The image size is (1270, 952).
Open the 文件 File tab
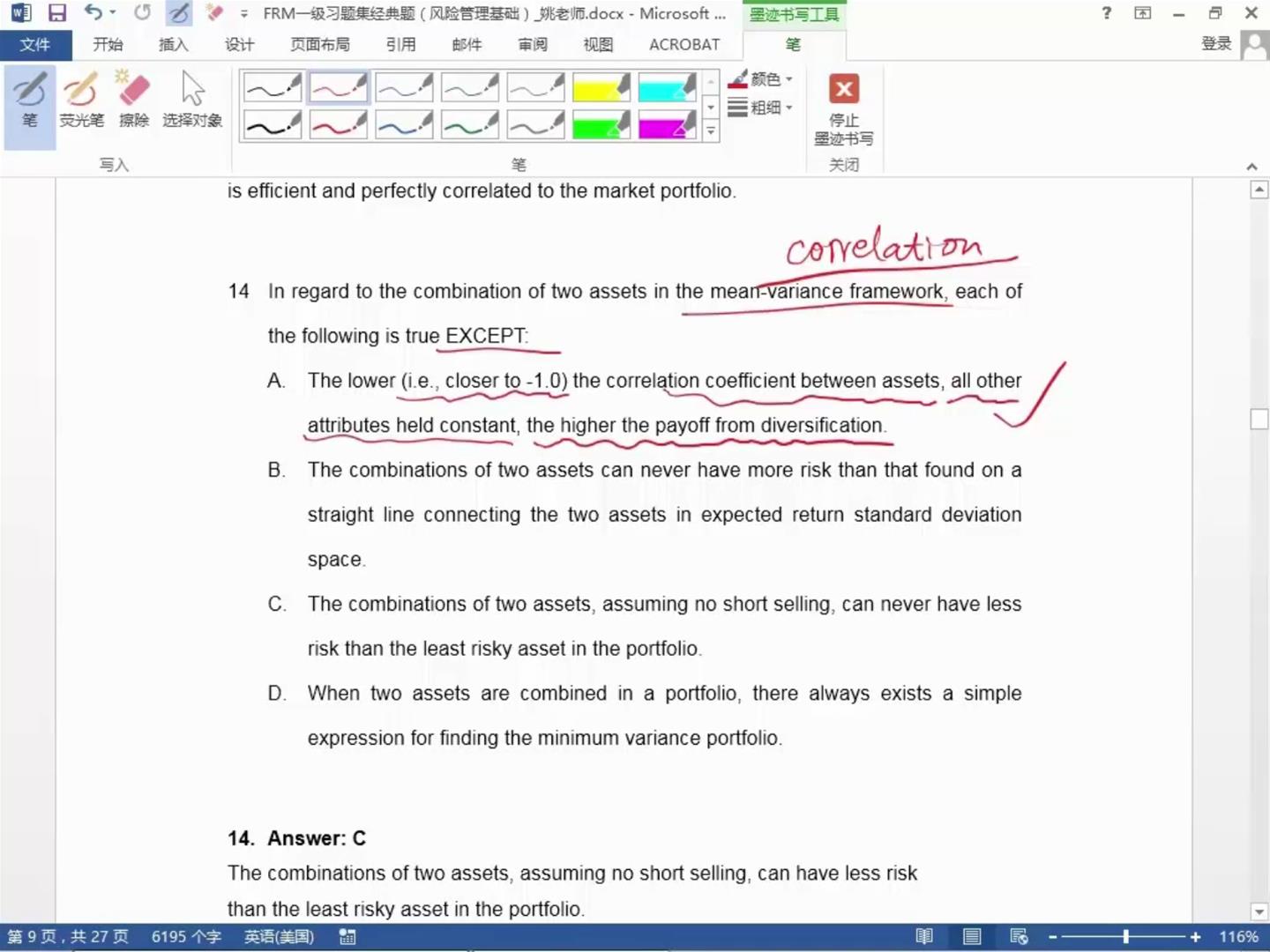(34, 45)
